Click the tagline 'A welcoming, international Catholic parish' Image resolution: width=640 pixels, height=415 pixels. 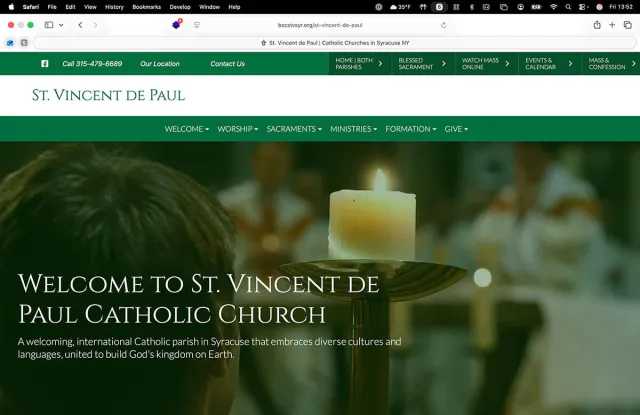(x=209, y=348)
